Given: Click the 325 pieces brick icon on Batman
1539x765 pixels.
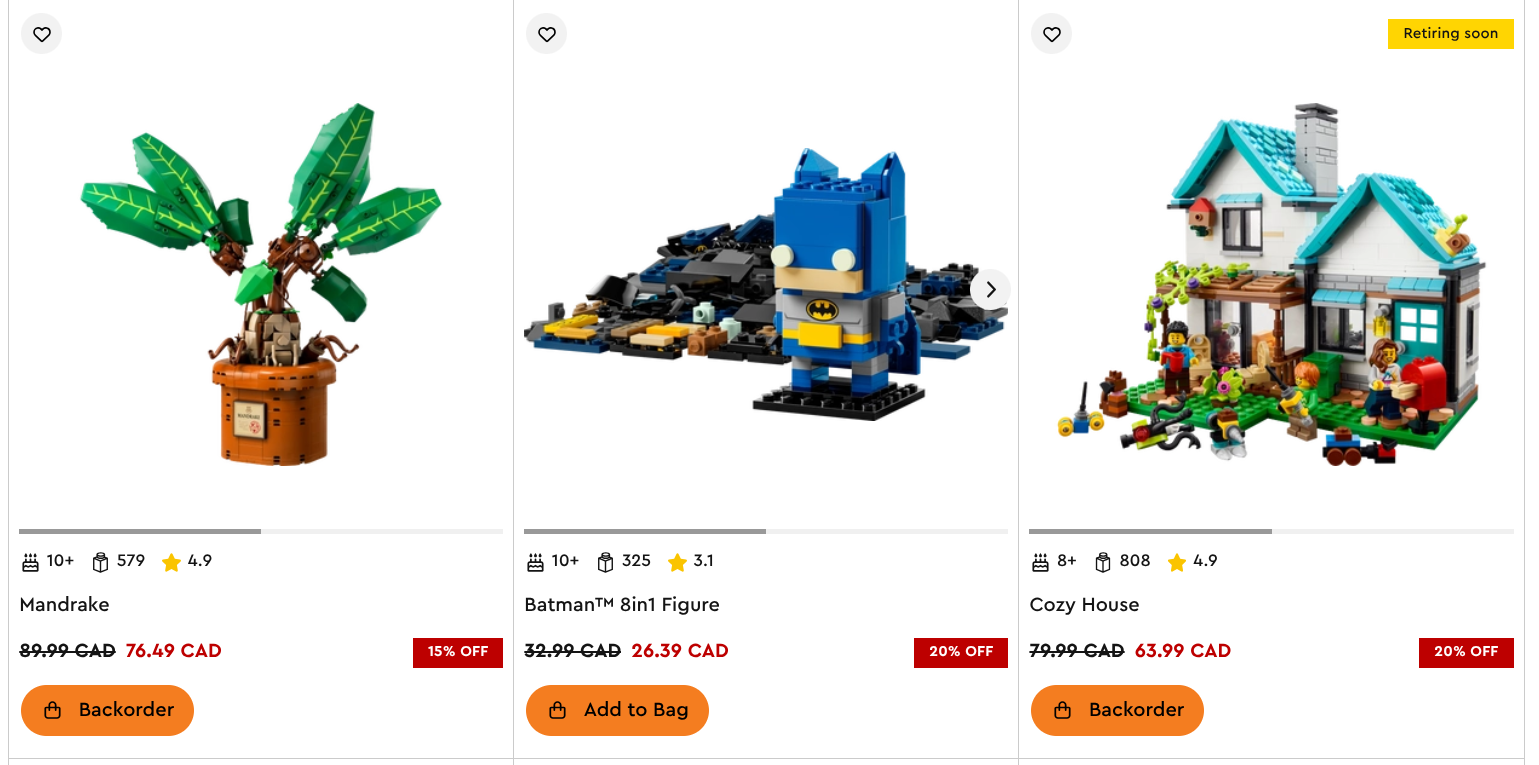Looking at the screenshot, I should (x=605, y=562).
